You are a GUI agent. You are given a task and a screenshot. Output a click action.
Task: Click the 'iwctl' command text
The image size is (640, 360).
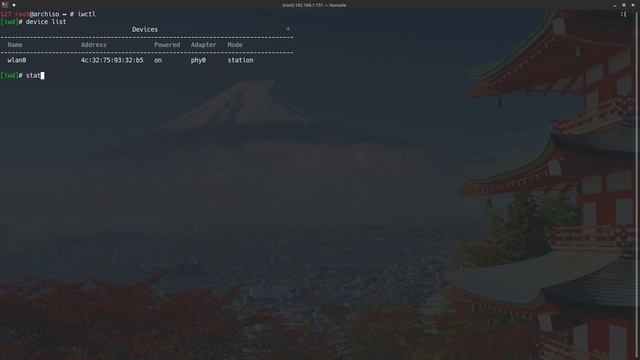pyautogui.click(x=87, y=14)
